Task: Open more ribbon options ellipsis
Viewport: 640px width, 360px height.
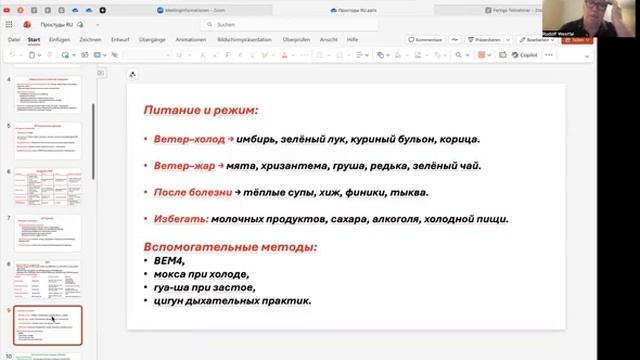Action: (549, 55)
